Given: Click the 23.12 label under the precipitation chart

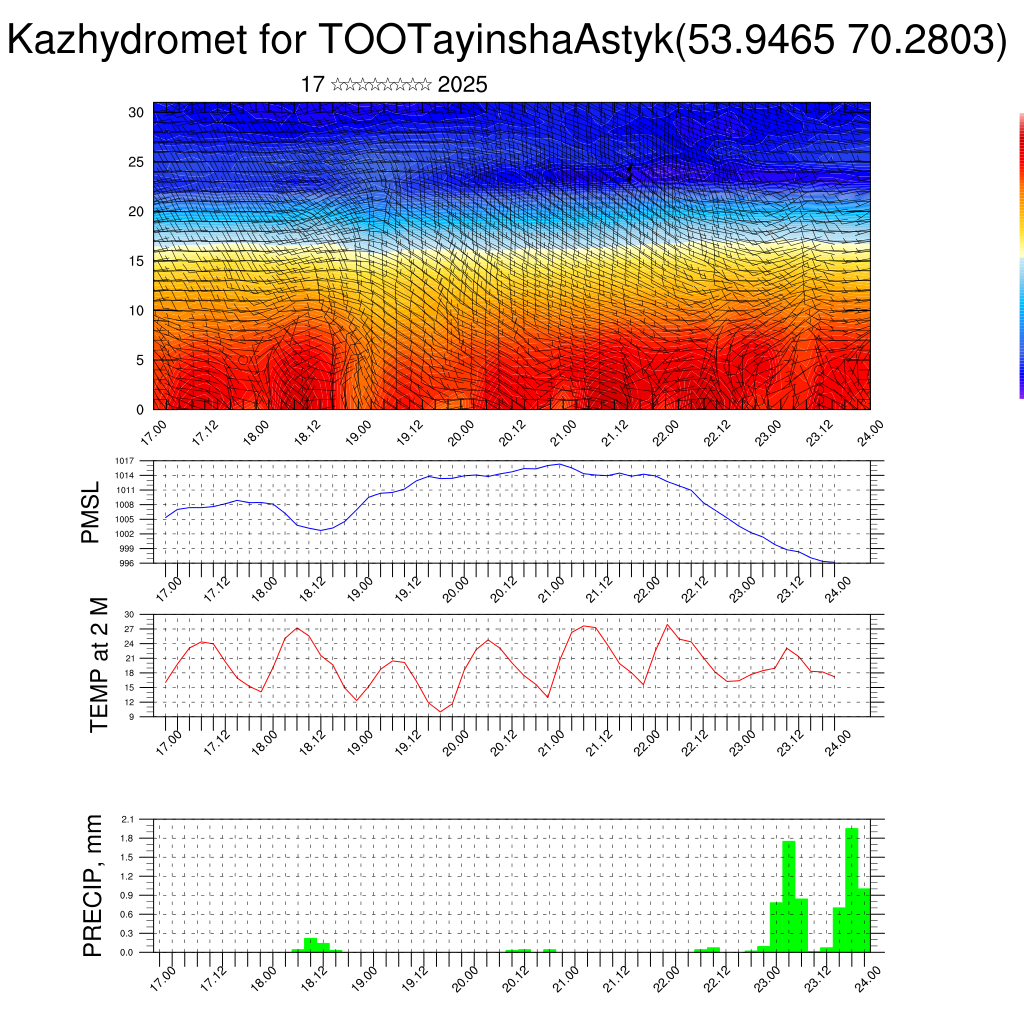Looking at the screenshot, I should (x=816, y=979).
